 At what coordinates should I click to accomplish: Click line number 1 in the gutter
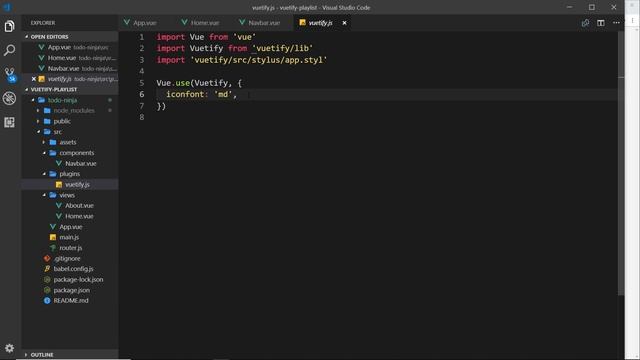click(x=142, y=37)
